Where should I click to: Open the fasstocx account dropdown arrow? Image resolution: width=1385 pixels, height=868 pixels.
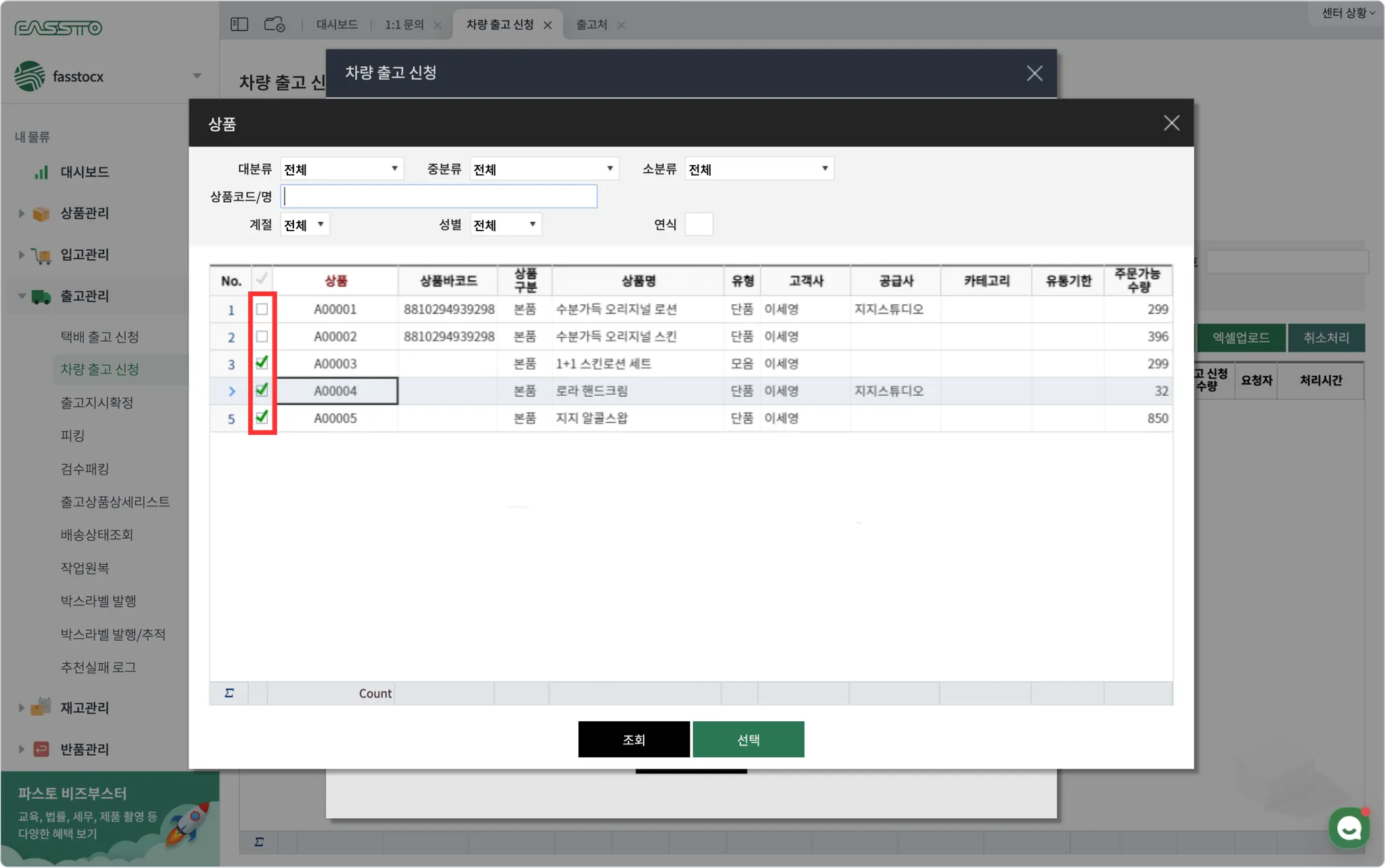pos(197,76)
